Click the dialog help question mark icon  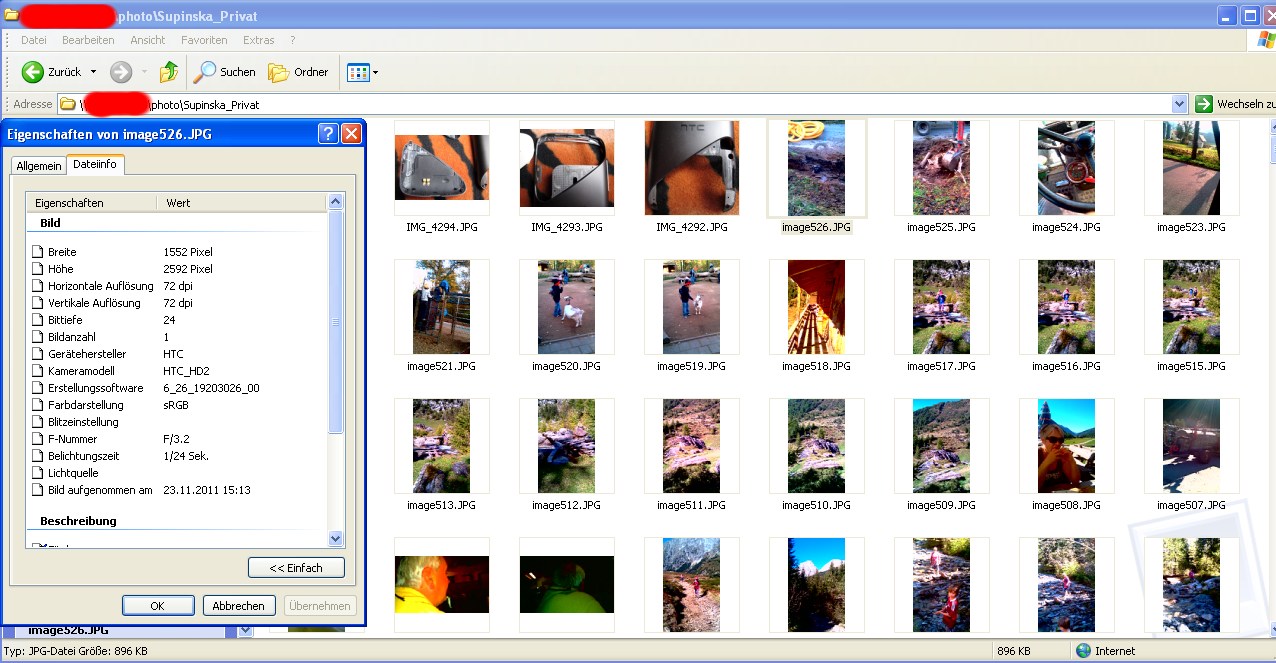click(x=328, y=134)
